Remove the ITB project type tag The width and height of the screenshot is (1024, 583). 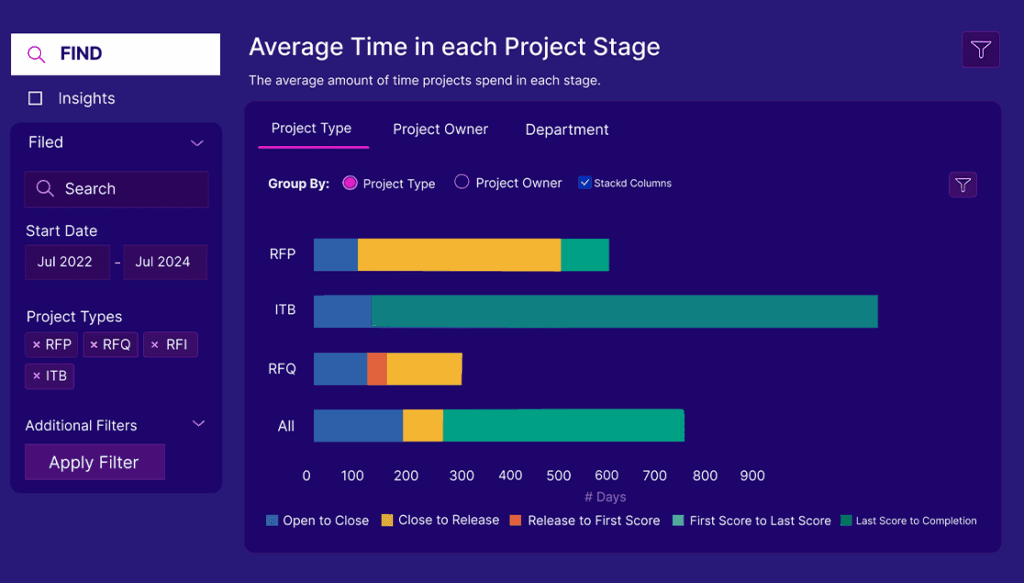pos(37,377)
